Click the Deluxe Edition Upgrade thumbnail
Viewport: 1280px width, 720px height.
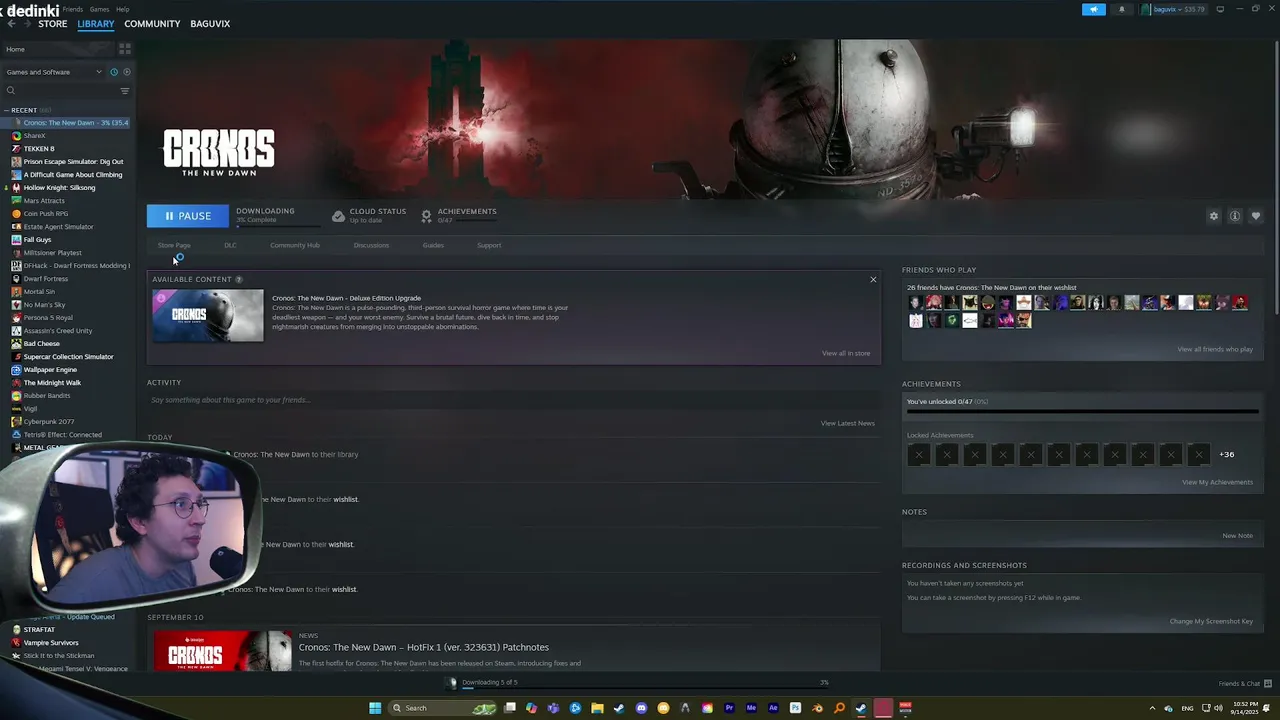[x=208, y=316]
